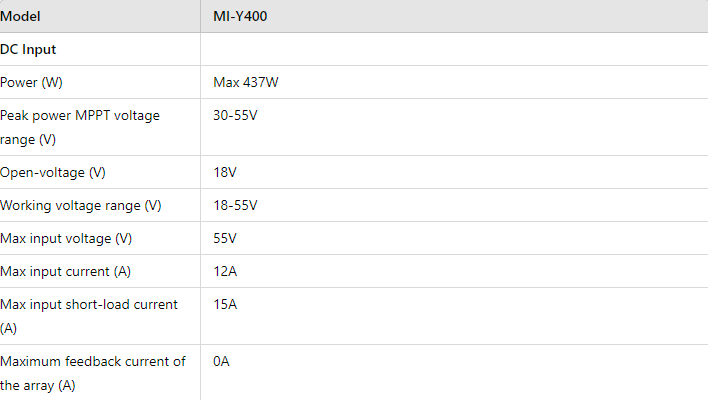Select the 12A input current value

225,271
